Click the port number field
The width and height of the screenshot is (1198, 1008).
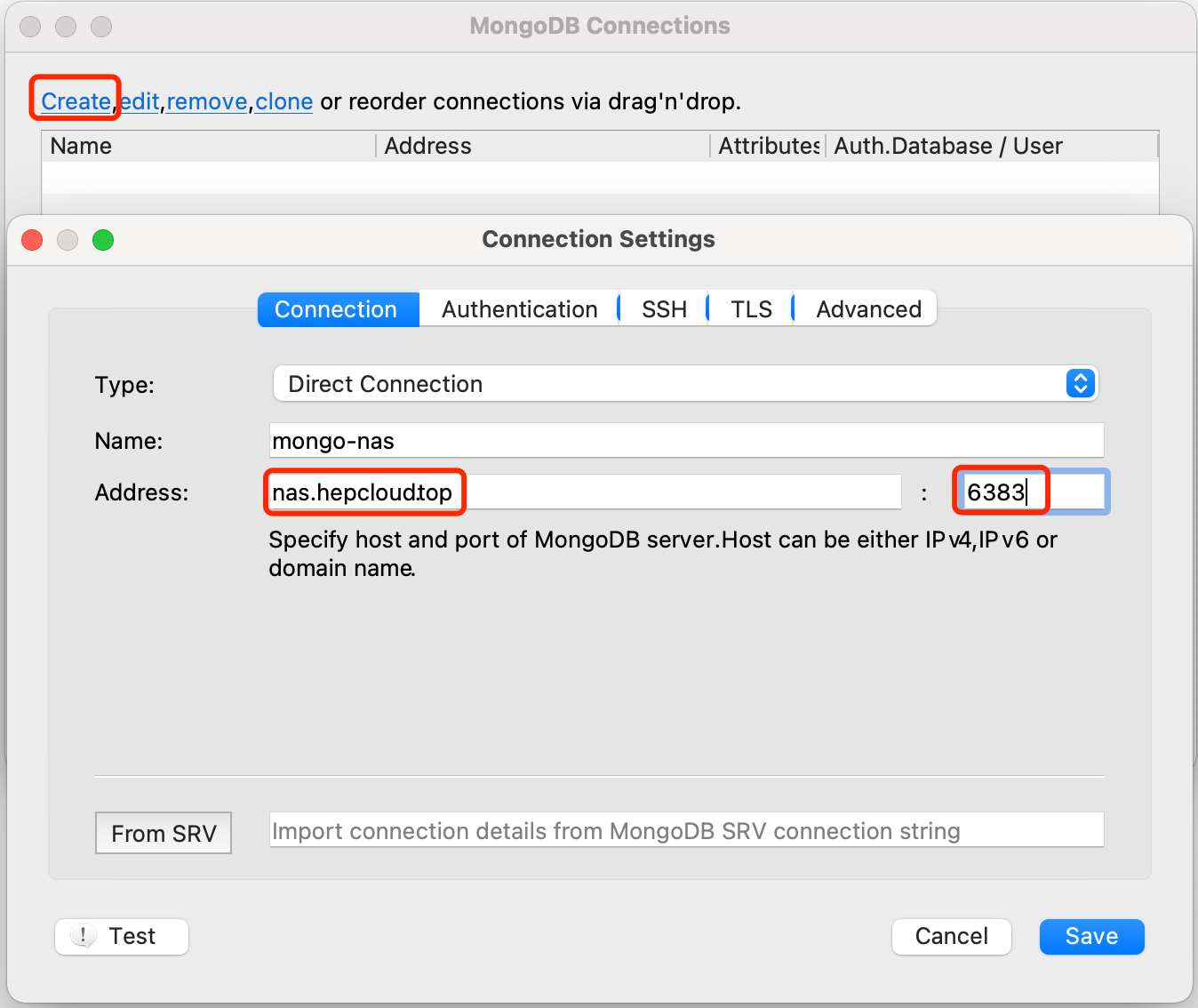click(x=1031, y=492)
